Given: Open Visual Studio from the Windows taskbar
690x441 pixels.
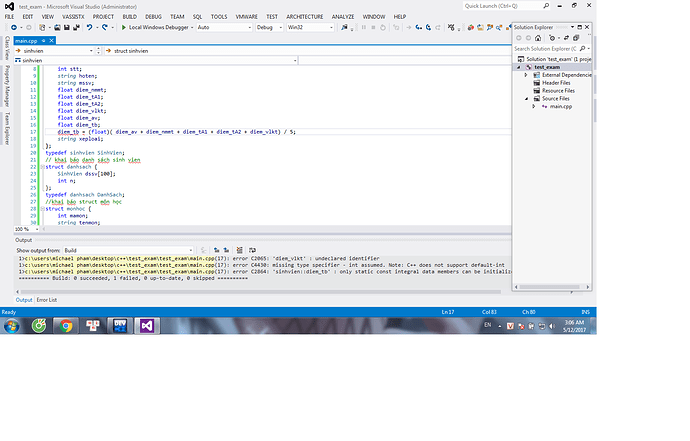Looking at the screenshot, I should click(x=147, y=326).
